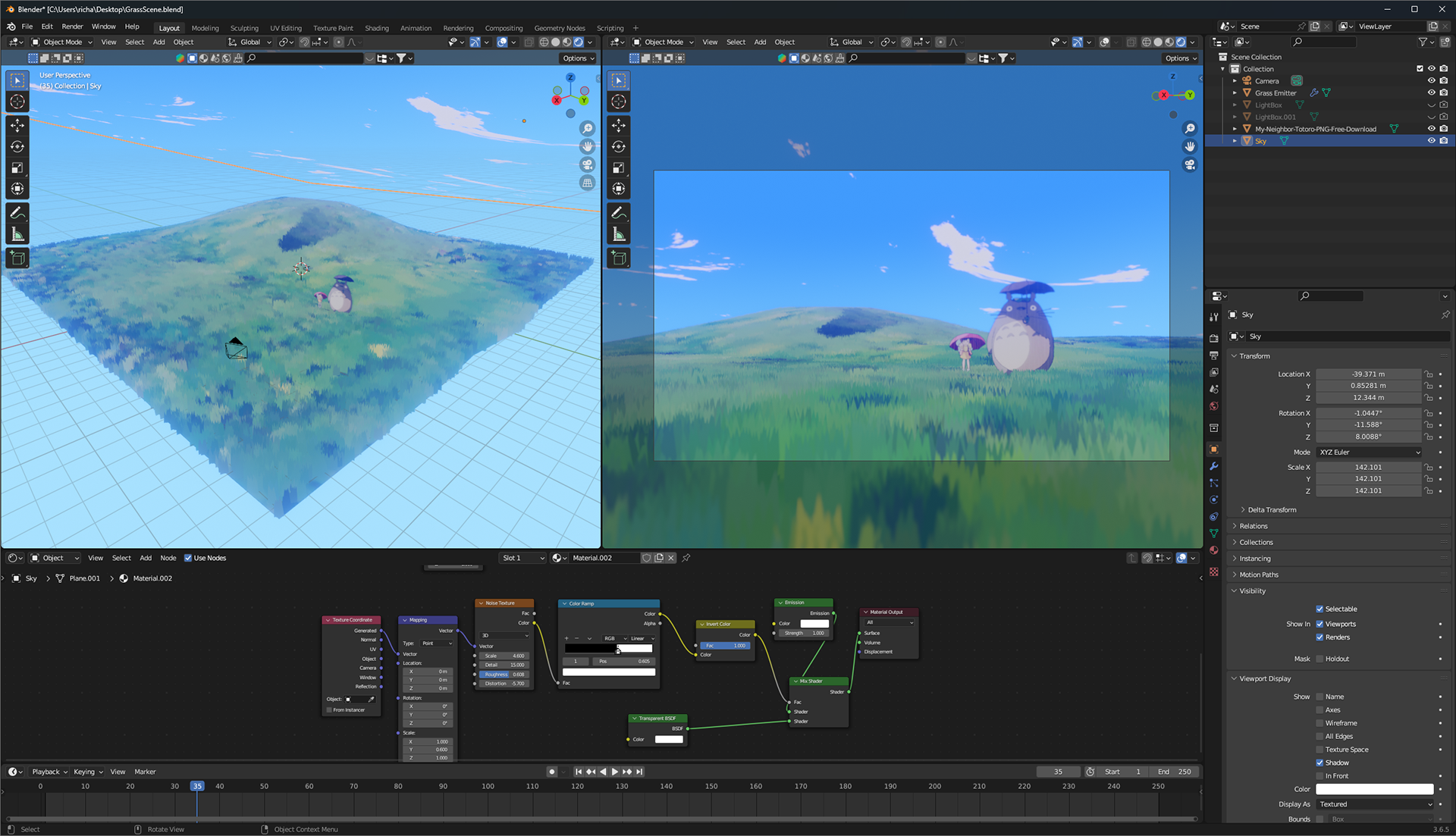Select the Scale tool in left viewport
Image resolution: width=1456 pixels, height=836 pixels.
click(x=17, y=168)
